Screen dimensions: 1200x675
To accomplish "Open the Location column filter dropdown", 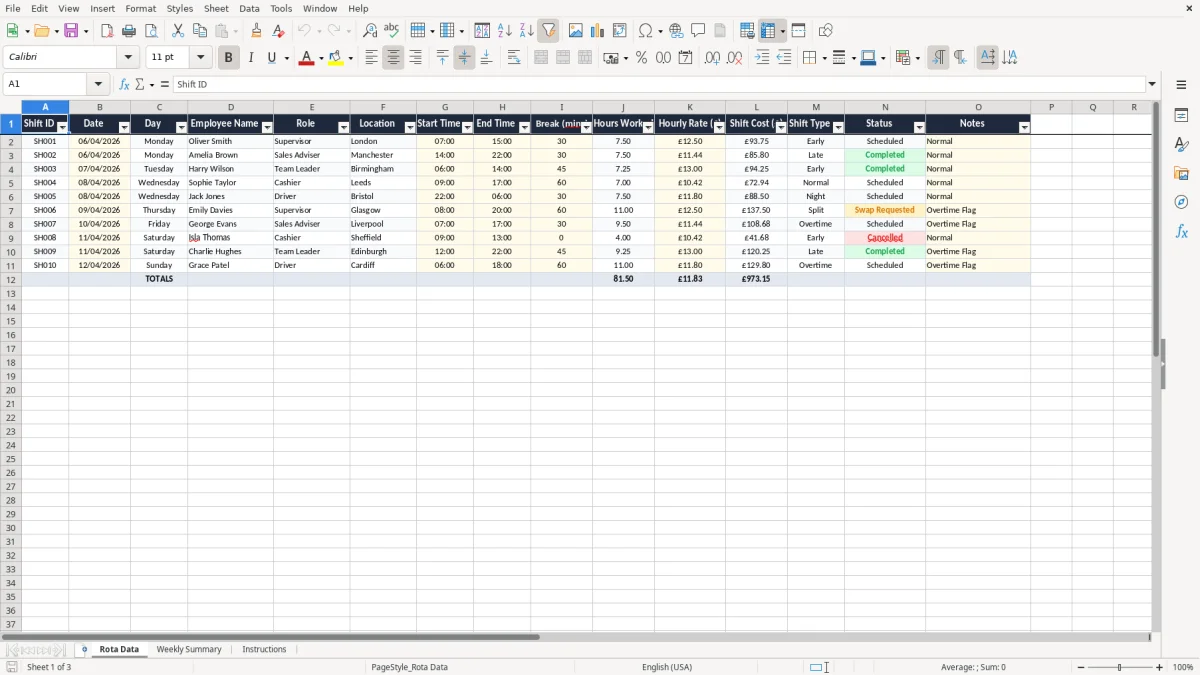I will [x=410, y=127].
